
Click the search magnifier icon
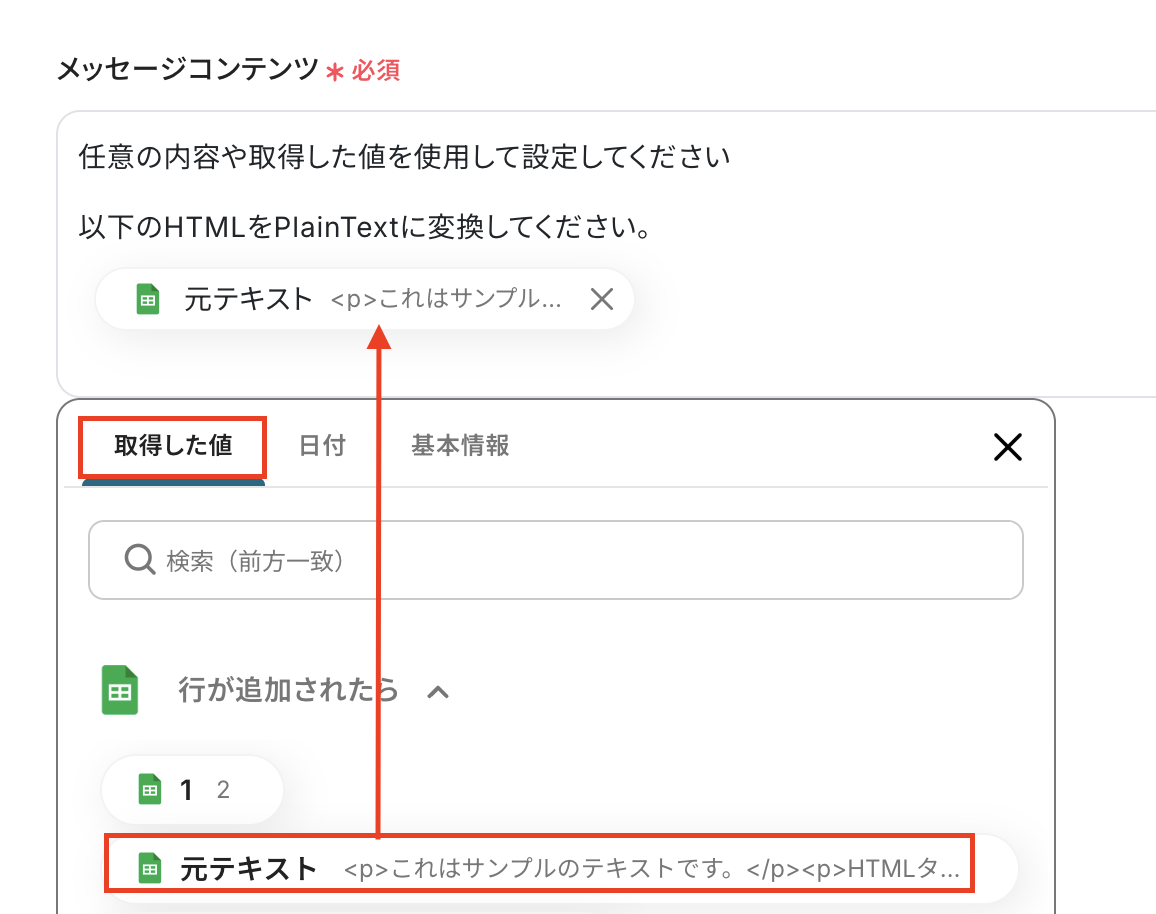tap(138, 559)
